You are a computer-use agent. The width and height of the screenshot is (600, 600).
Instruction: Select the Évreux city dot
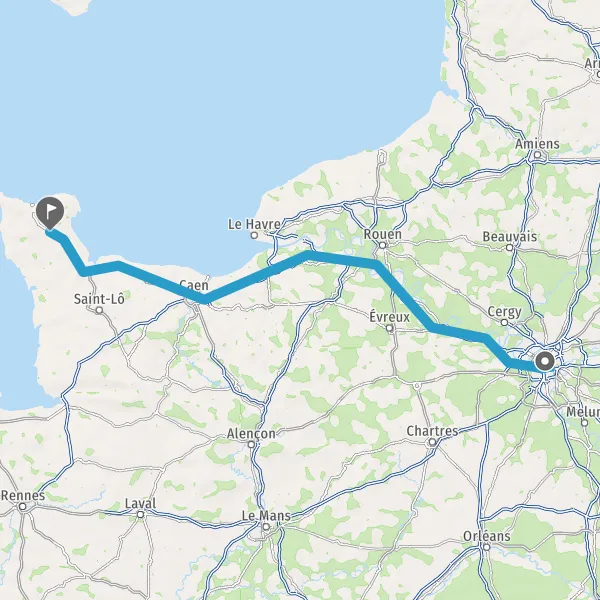click(x=389, y=328)
